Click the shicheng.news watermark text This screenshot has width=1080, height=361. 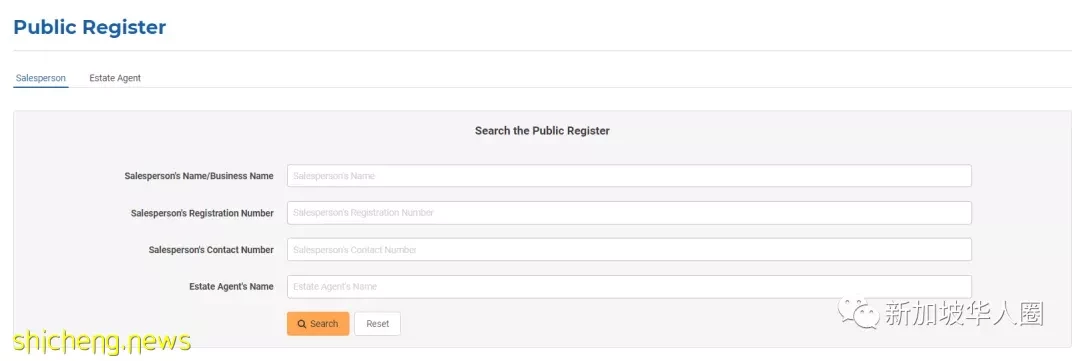coord(101,342)
